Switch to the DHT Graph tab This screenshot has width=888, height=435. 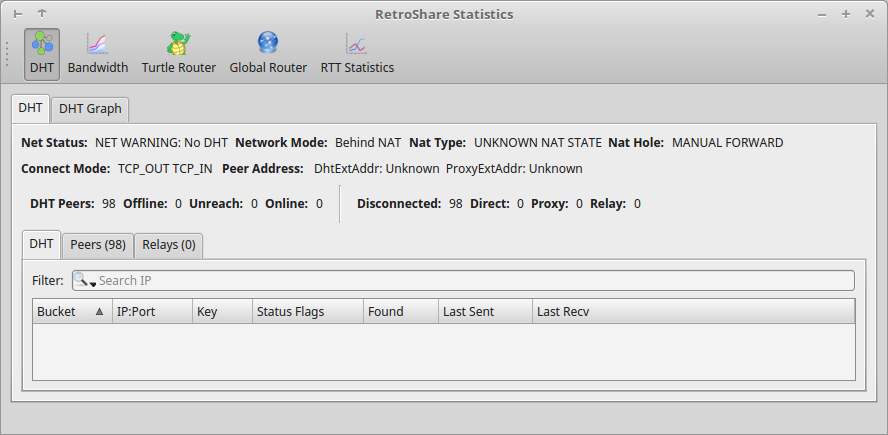90,109
